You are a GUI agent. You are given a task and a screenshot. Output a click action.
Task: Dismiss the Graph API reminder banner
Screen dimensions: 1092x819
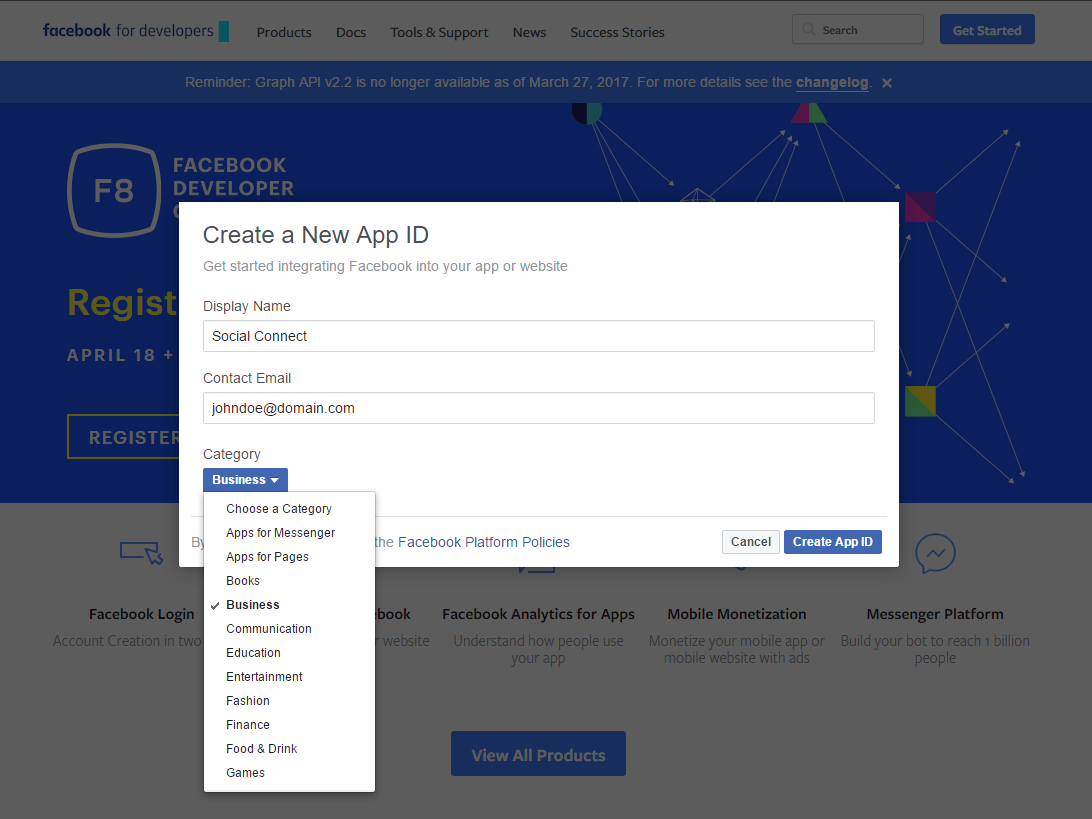(887, 83)
